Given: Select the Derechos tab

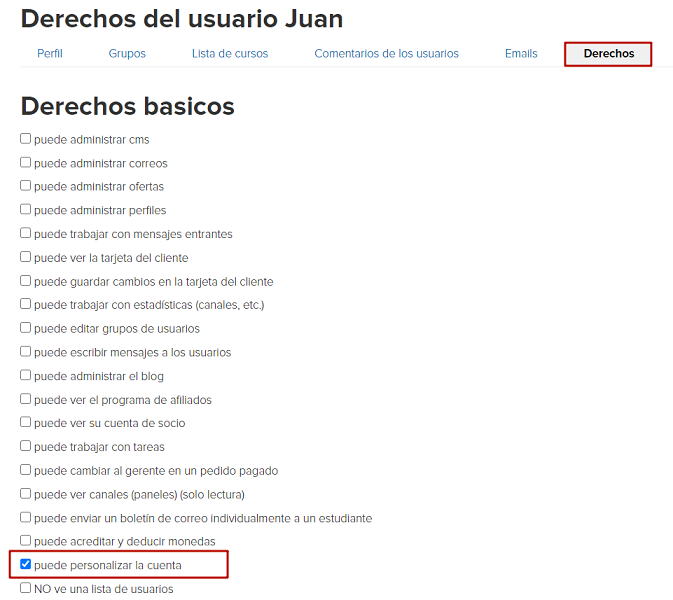Looking at the screenshot, I should click(608, 54).
